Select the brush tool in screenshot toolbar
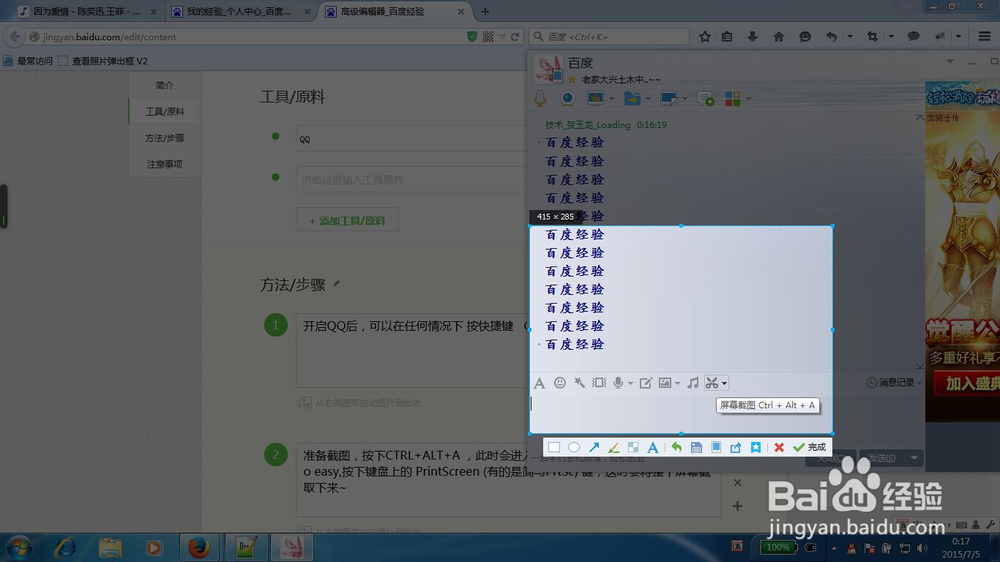Screen dimensions: 1000x562 [x=614, y=447]
